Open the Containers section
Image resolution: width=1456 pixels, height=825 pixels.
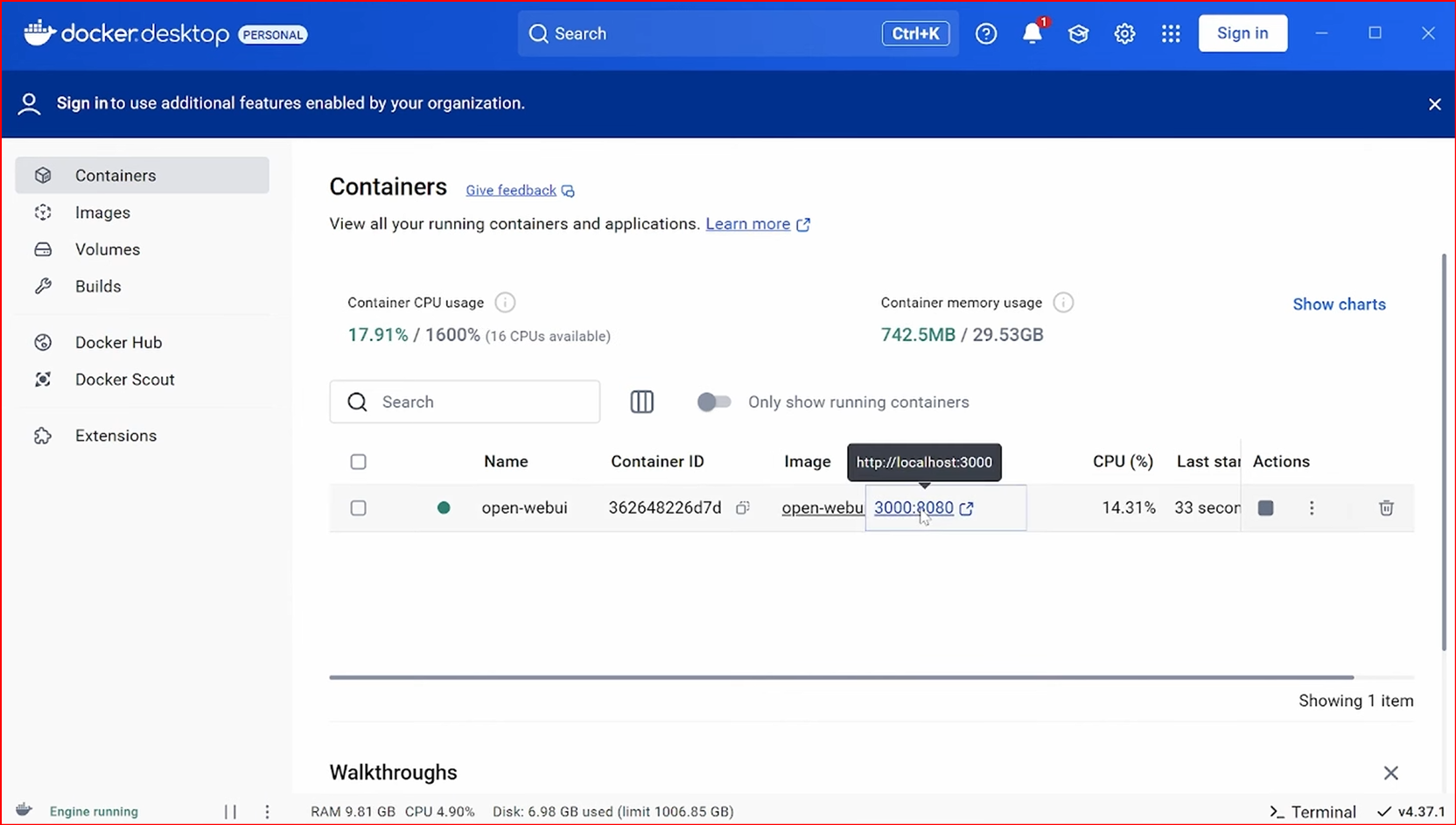(142, 175)
